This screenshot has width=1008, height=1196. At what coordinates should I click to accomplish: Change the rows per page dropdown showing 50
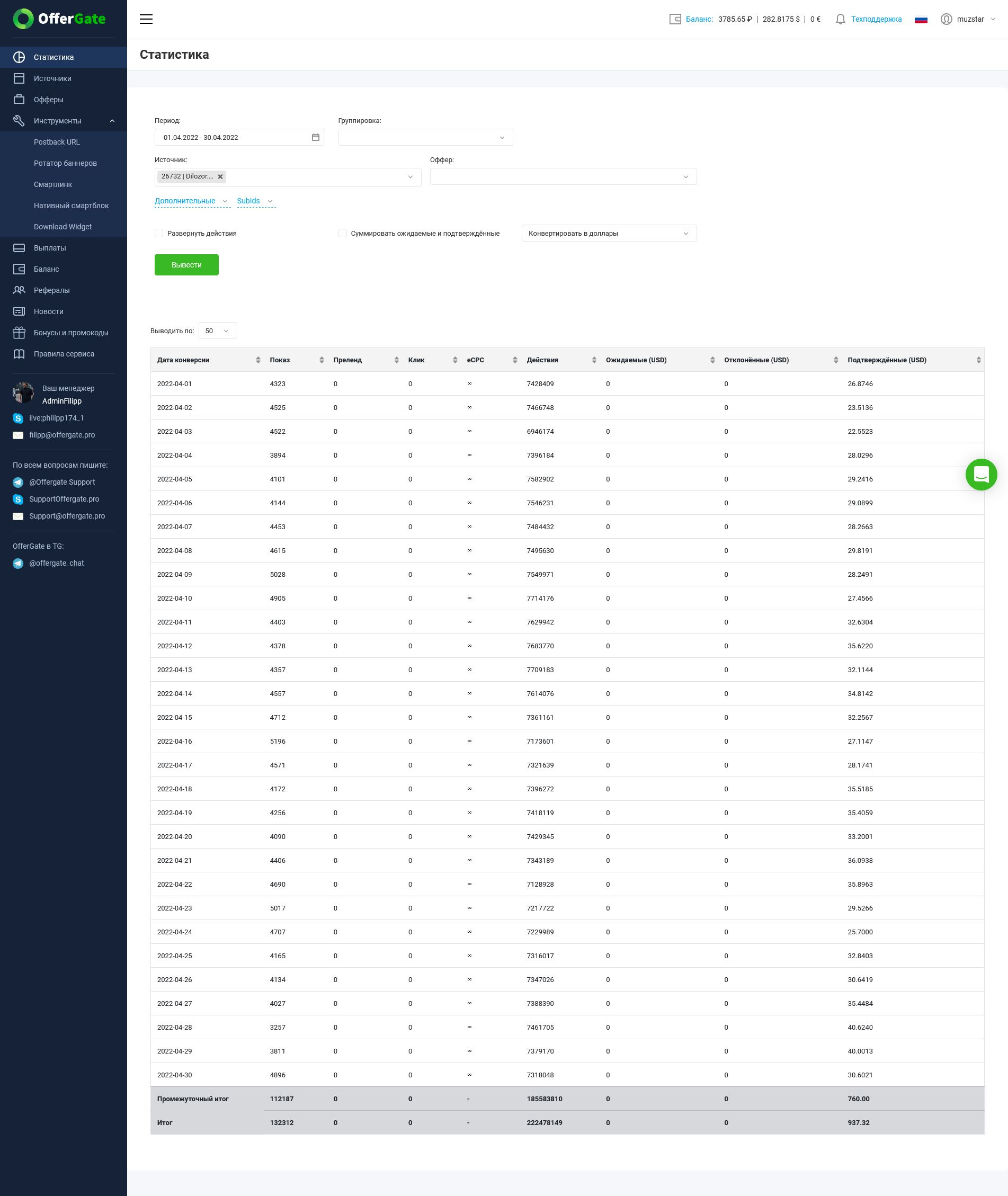[217, 331]
